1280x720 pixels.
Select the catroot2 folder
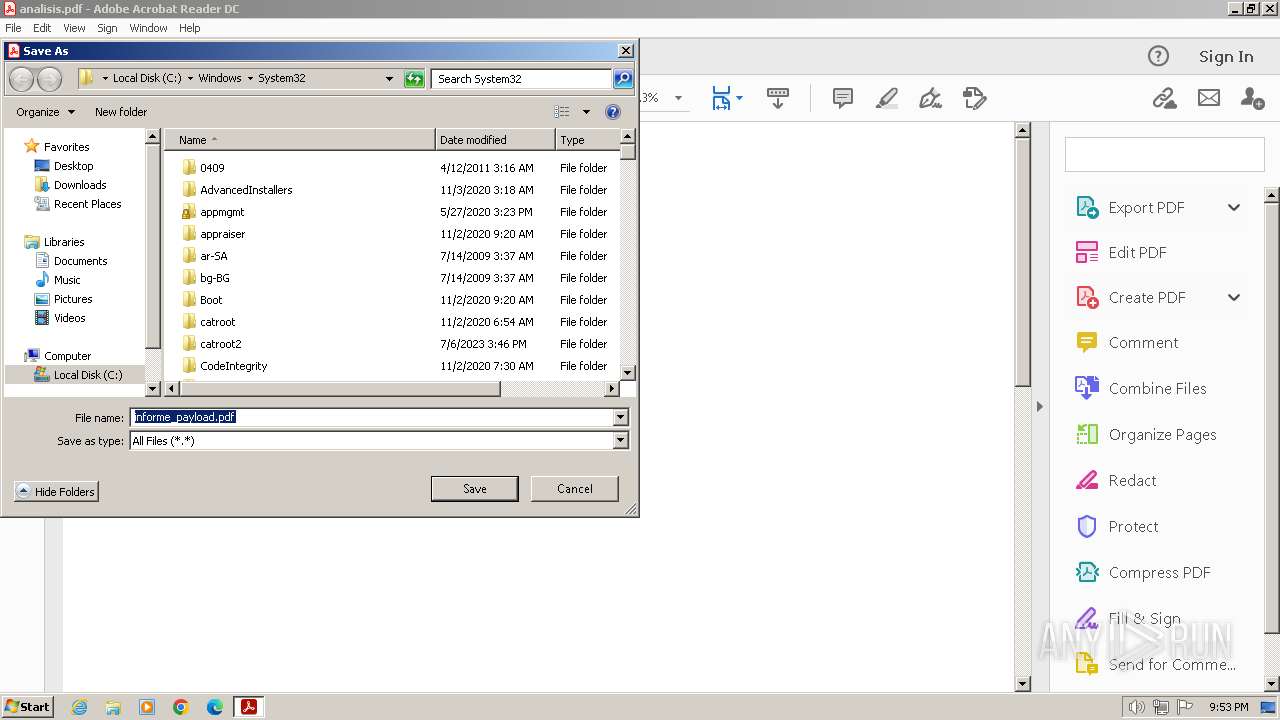pyautogui.click(x=220, y=344)
